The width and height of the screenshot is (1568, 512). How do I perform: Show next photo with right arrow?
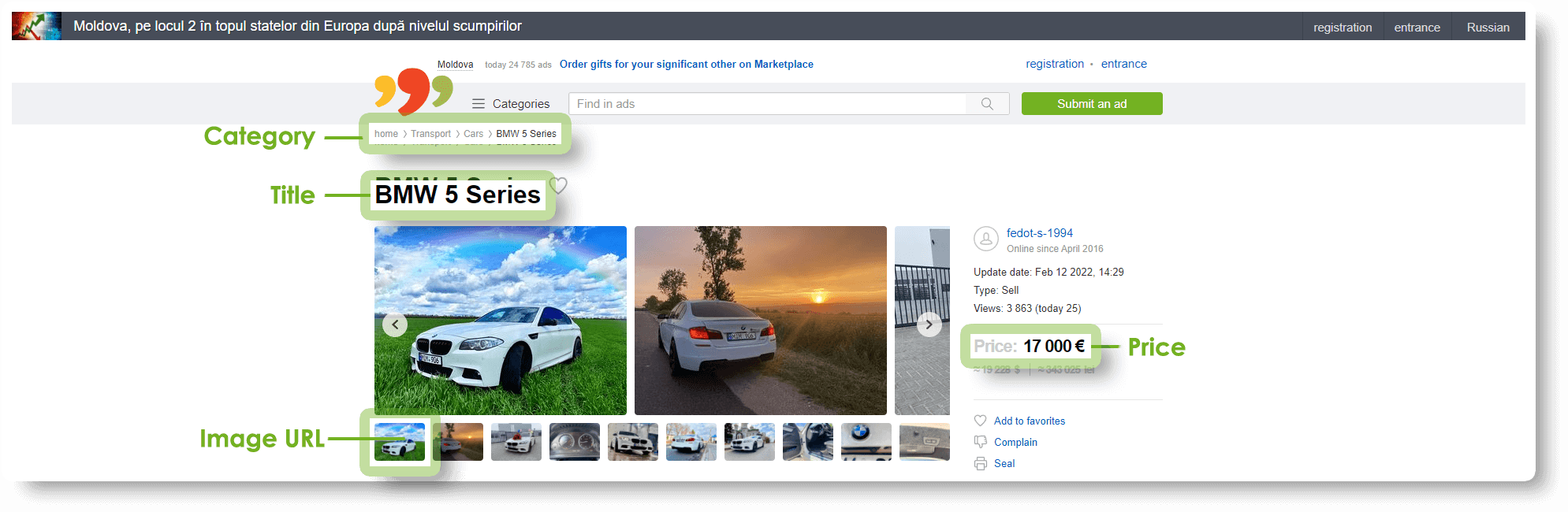coord(929,325)
